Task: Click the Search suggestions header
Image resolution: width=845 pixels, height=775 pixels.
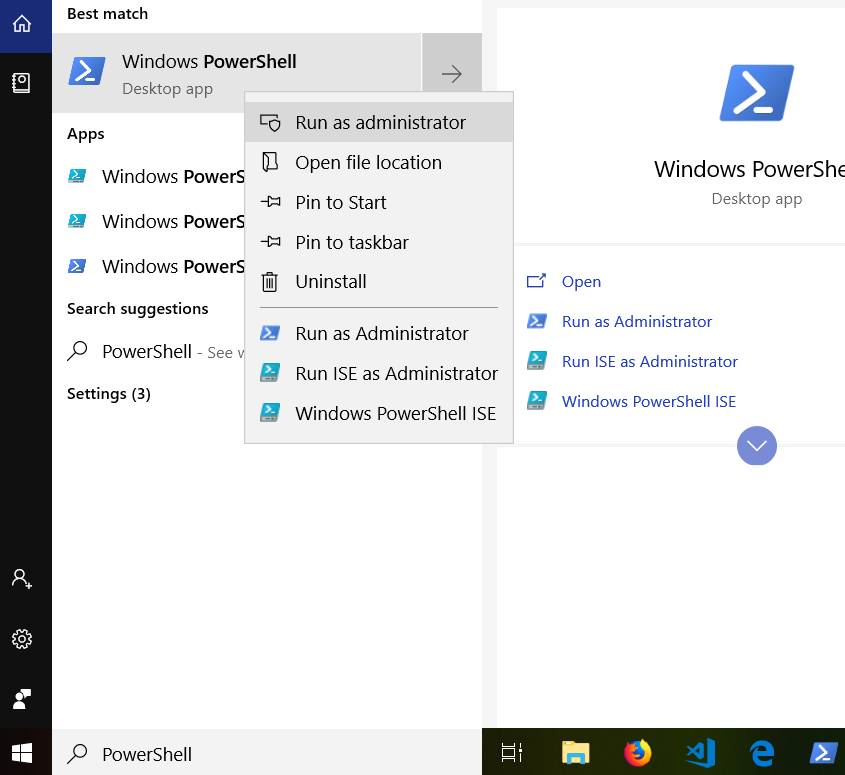Action: pos(137,308)
